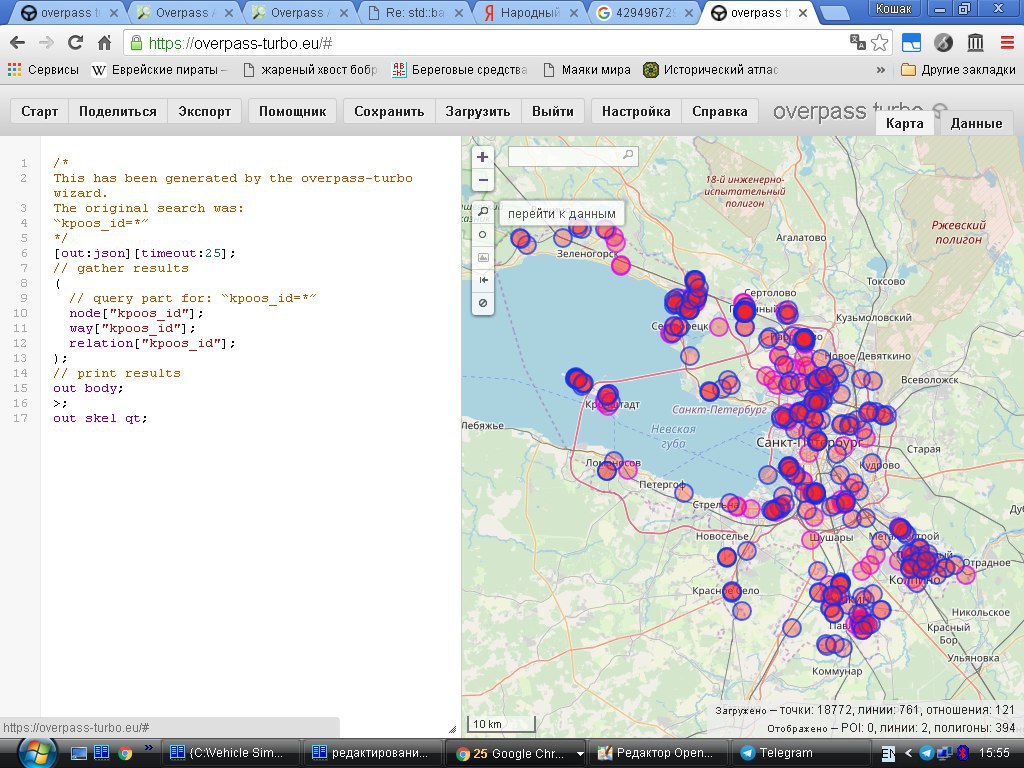Run query with Старт button
The width and height of the screenshot is (1024, 768).
(x=39, y=111)
